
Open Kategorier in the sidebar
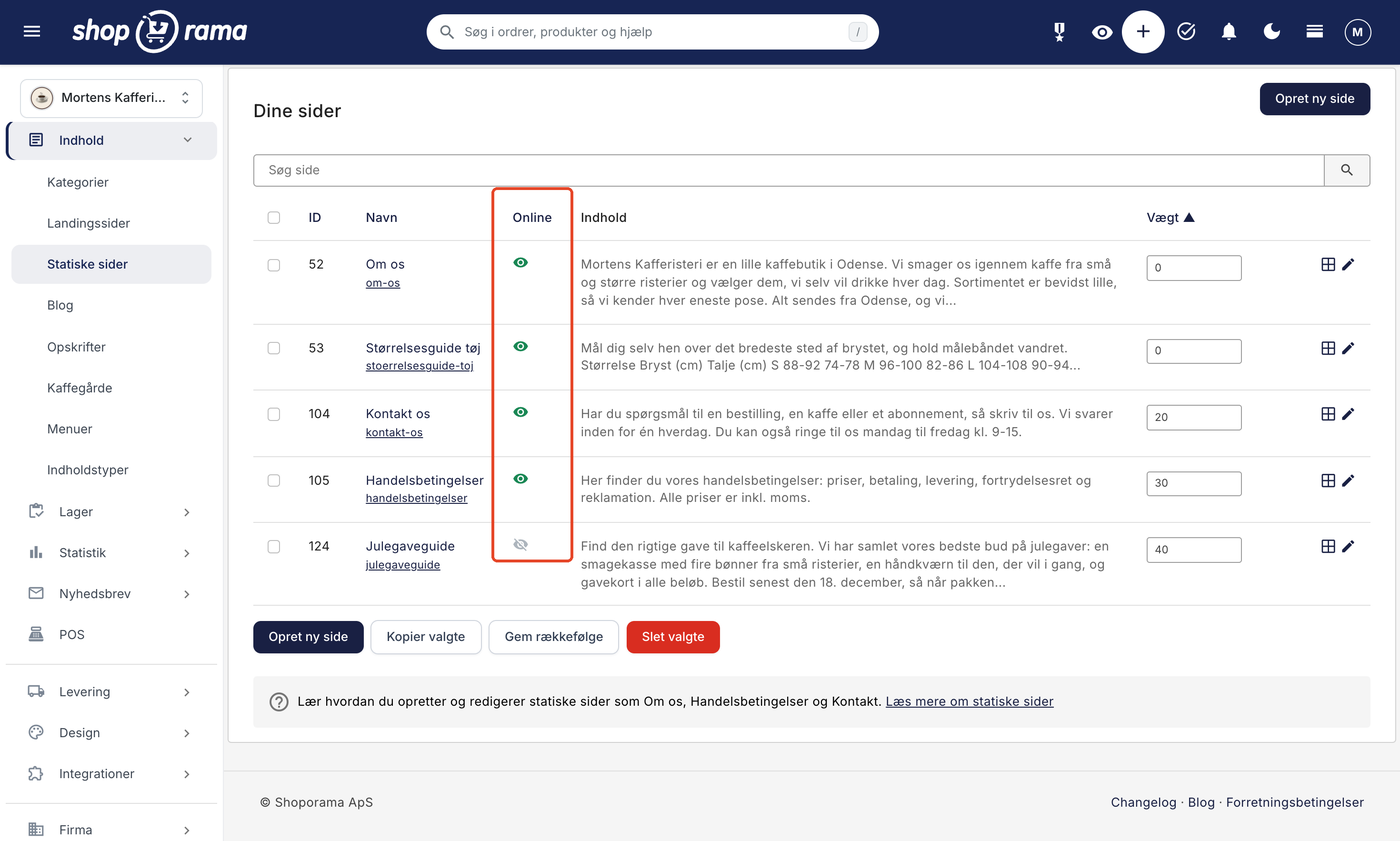[x=78, y=183]
